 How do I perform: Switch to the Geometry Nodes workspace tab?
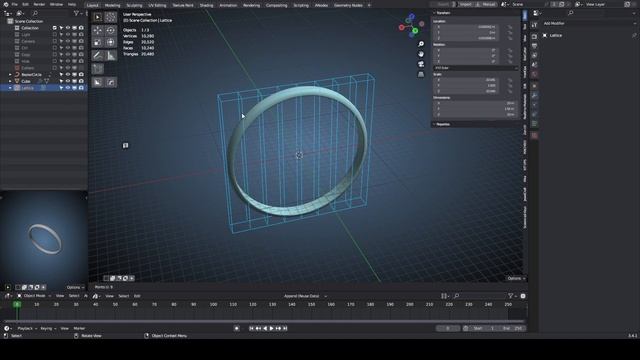[x=348, y=5]
